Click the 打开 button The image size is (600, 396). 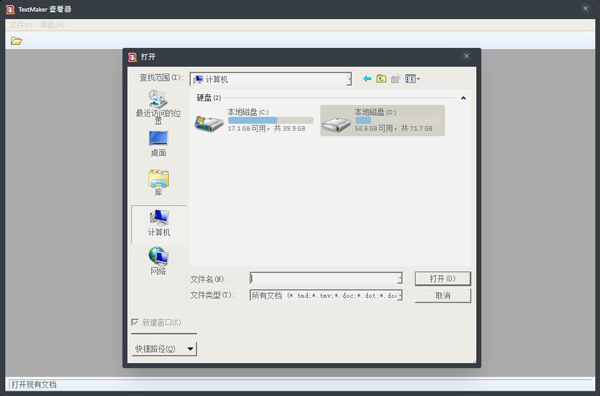click(443, 279)
